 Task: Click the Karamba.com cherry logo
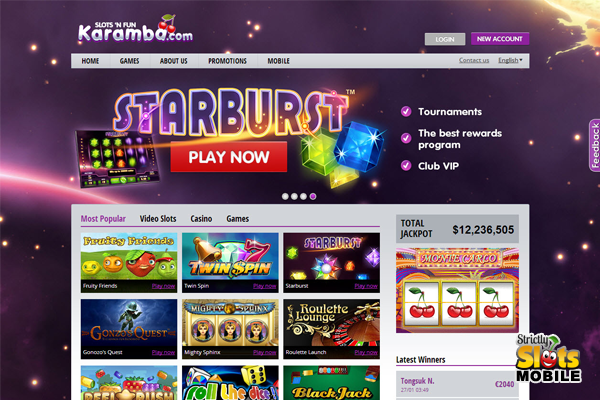click(x=136, y=29)
